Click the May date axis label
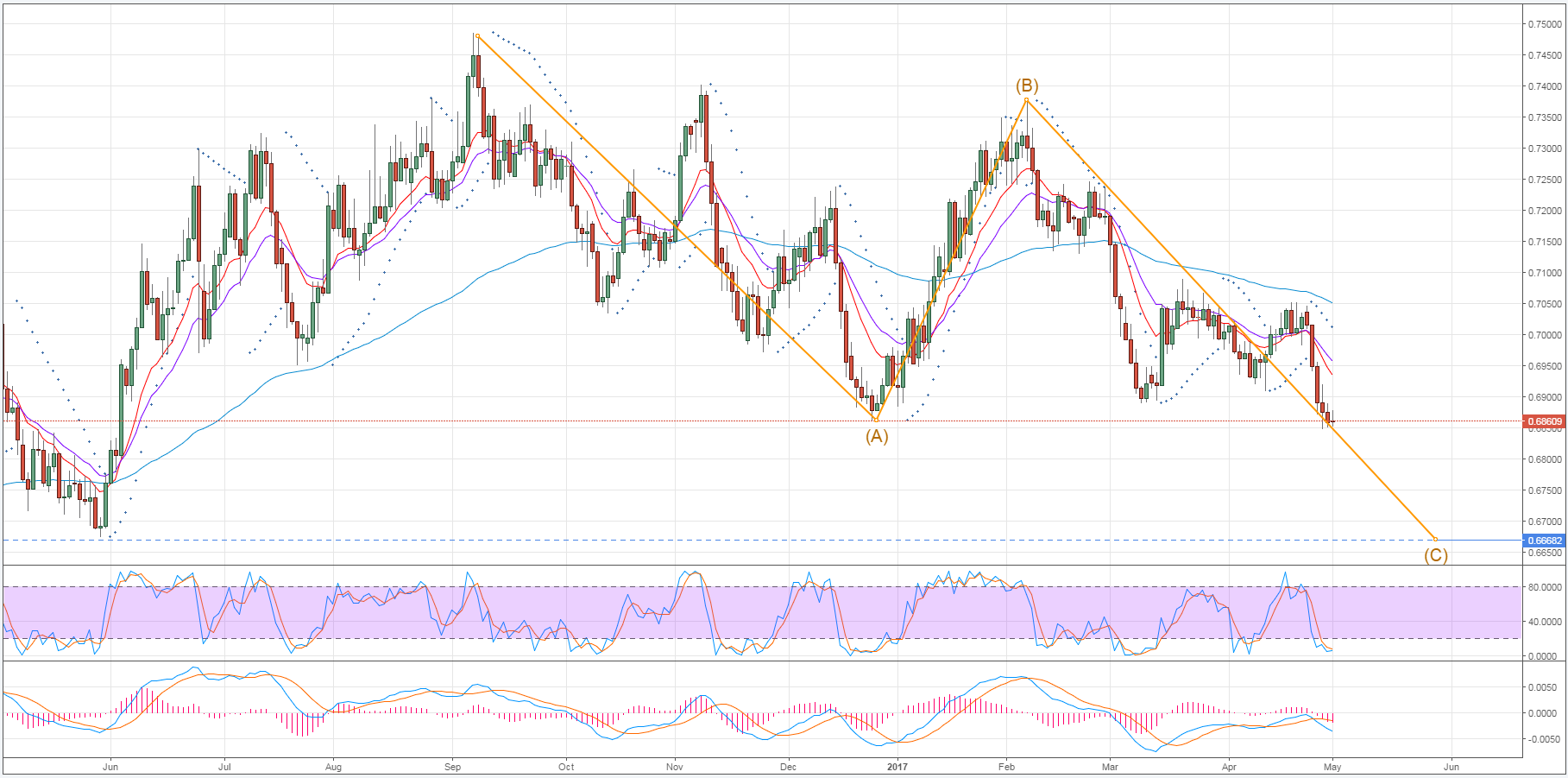The width and height of the screenshot is (1568, 778). coord(1332,767)
